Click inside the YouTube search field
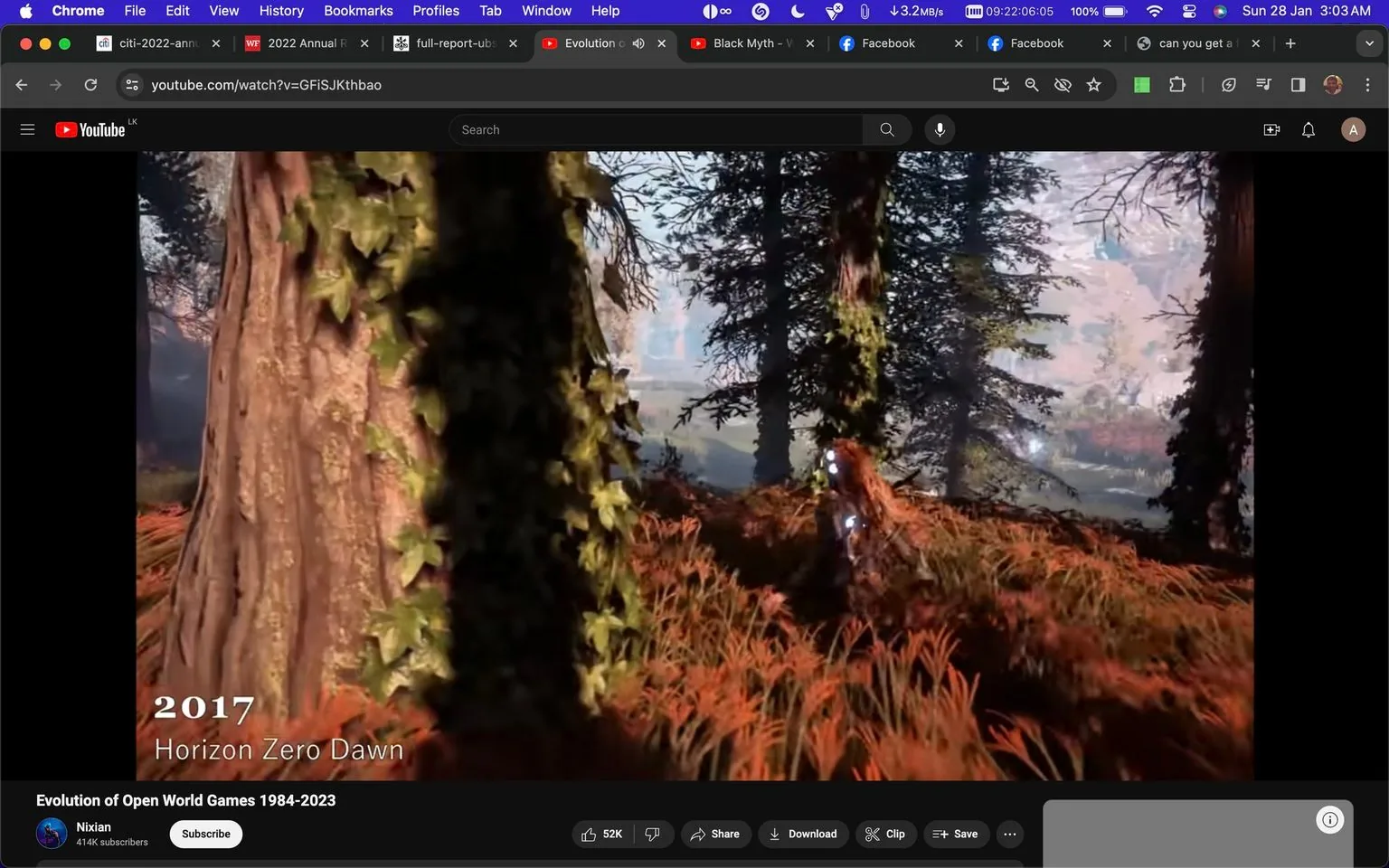The image size is (1389, 868). click(656, 129)
